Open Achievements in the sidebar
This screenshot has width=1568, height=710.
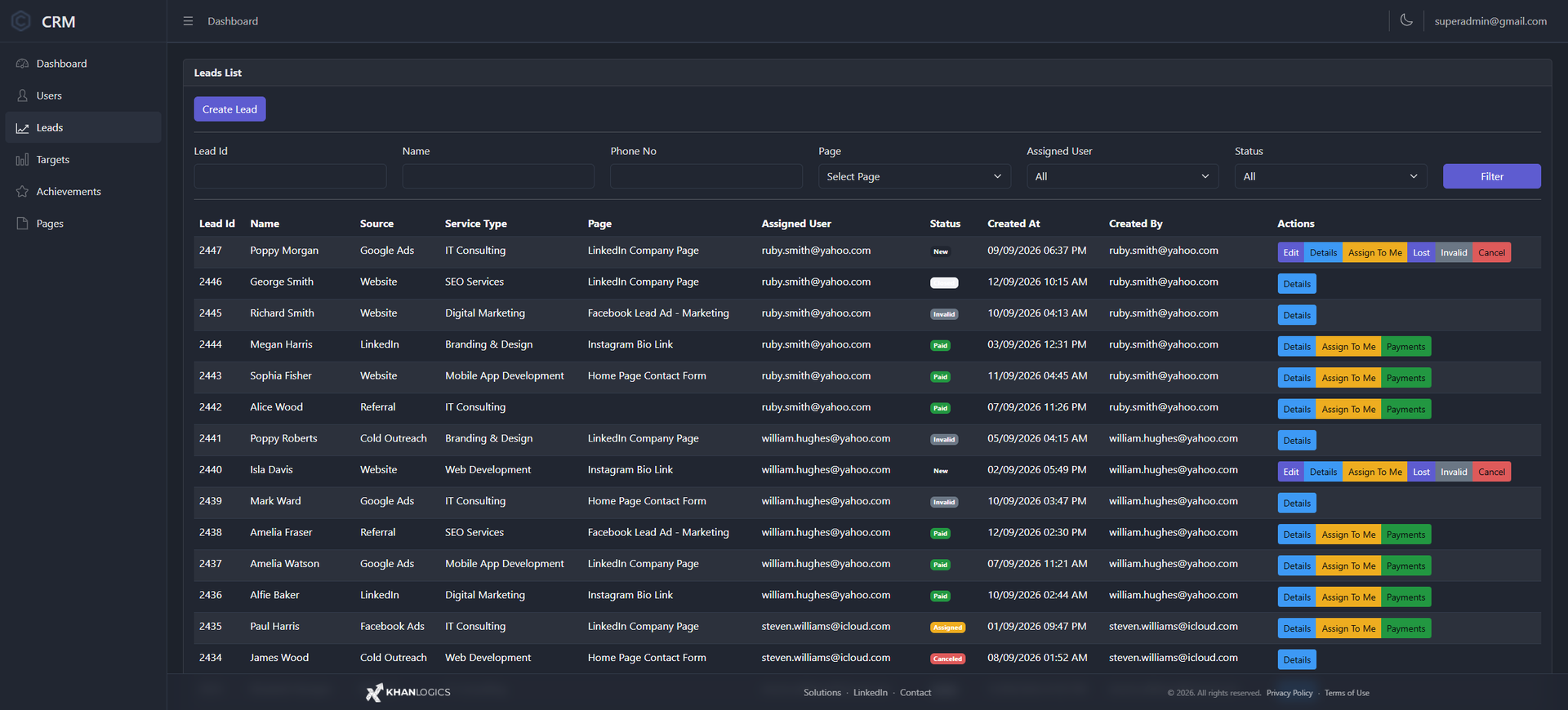[x=83, y=192]
